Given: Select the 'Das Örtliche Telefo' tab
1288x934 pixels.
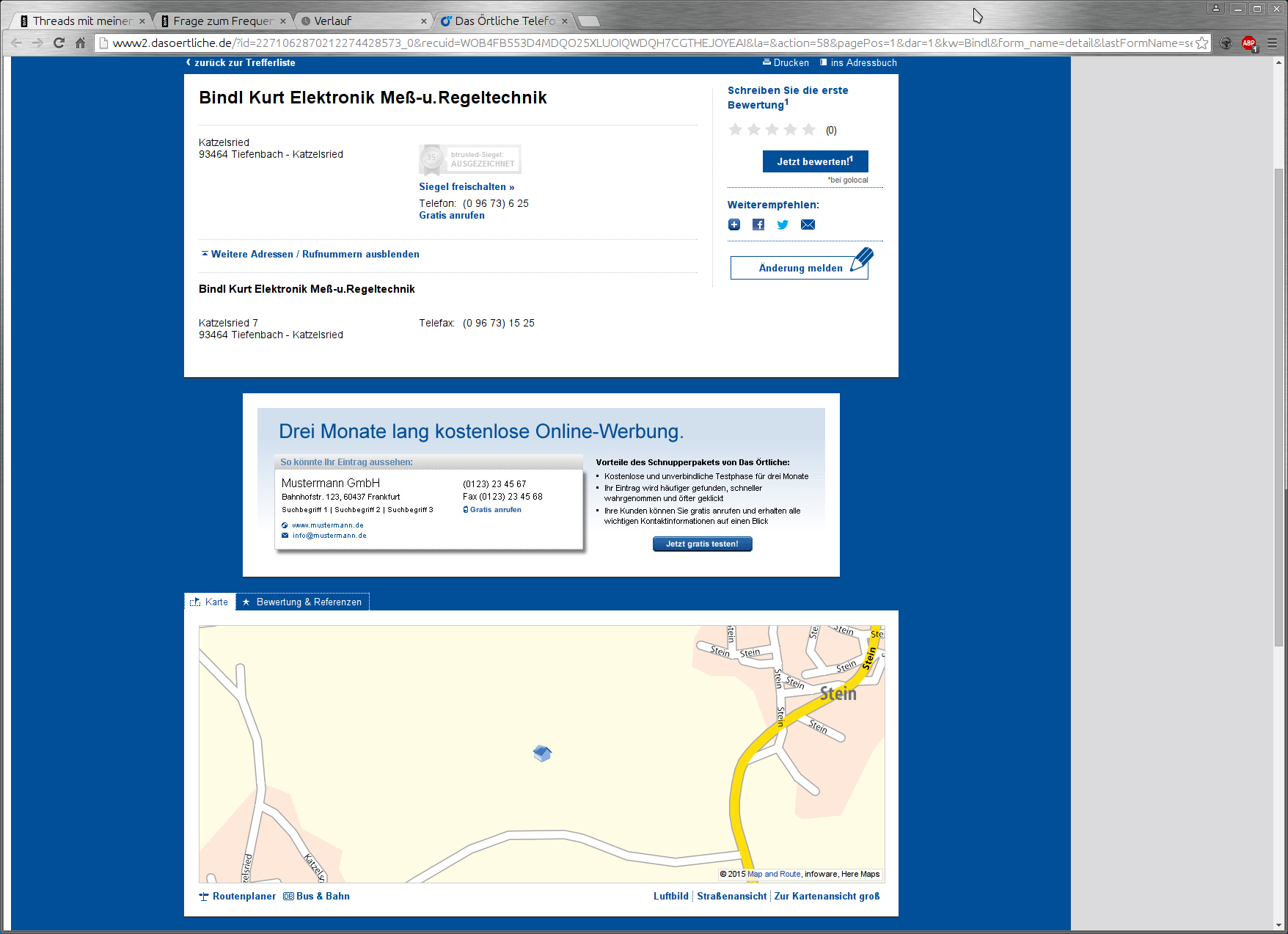Looking at the screenshot, I should click(x=504, y=21).
